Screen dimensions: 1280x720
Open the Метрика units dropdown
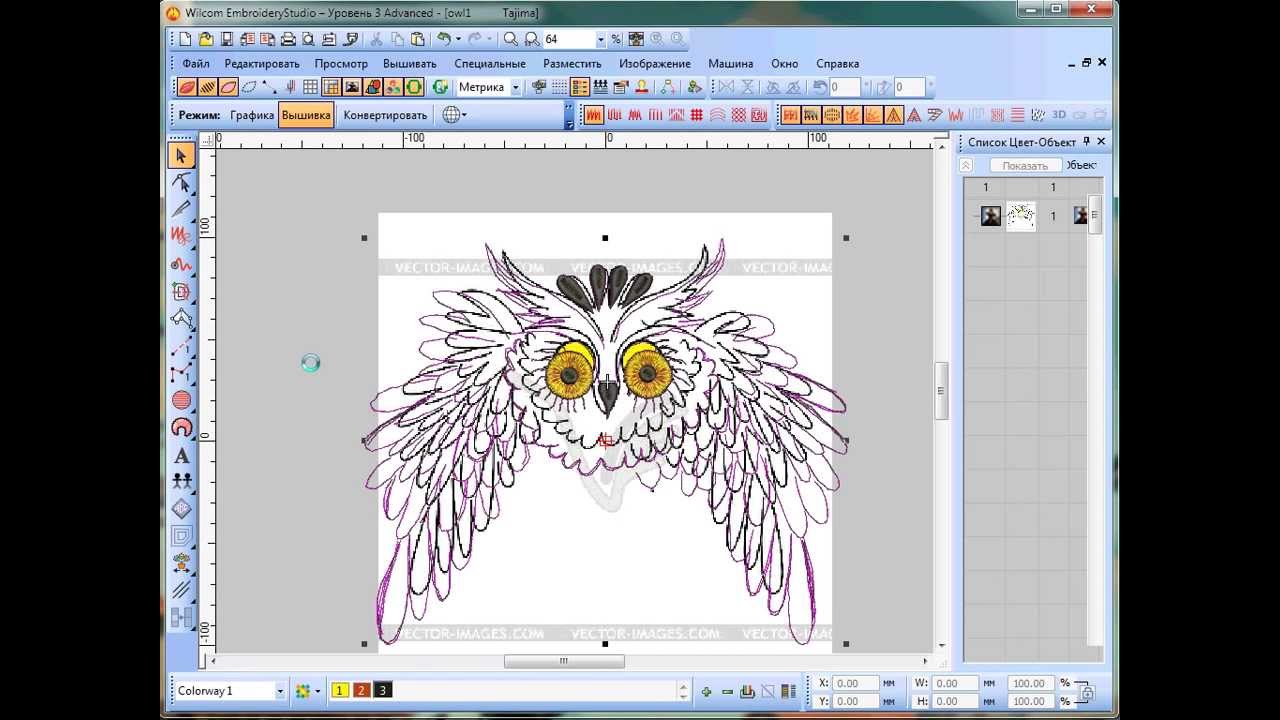tap(516, 87)
